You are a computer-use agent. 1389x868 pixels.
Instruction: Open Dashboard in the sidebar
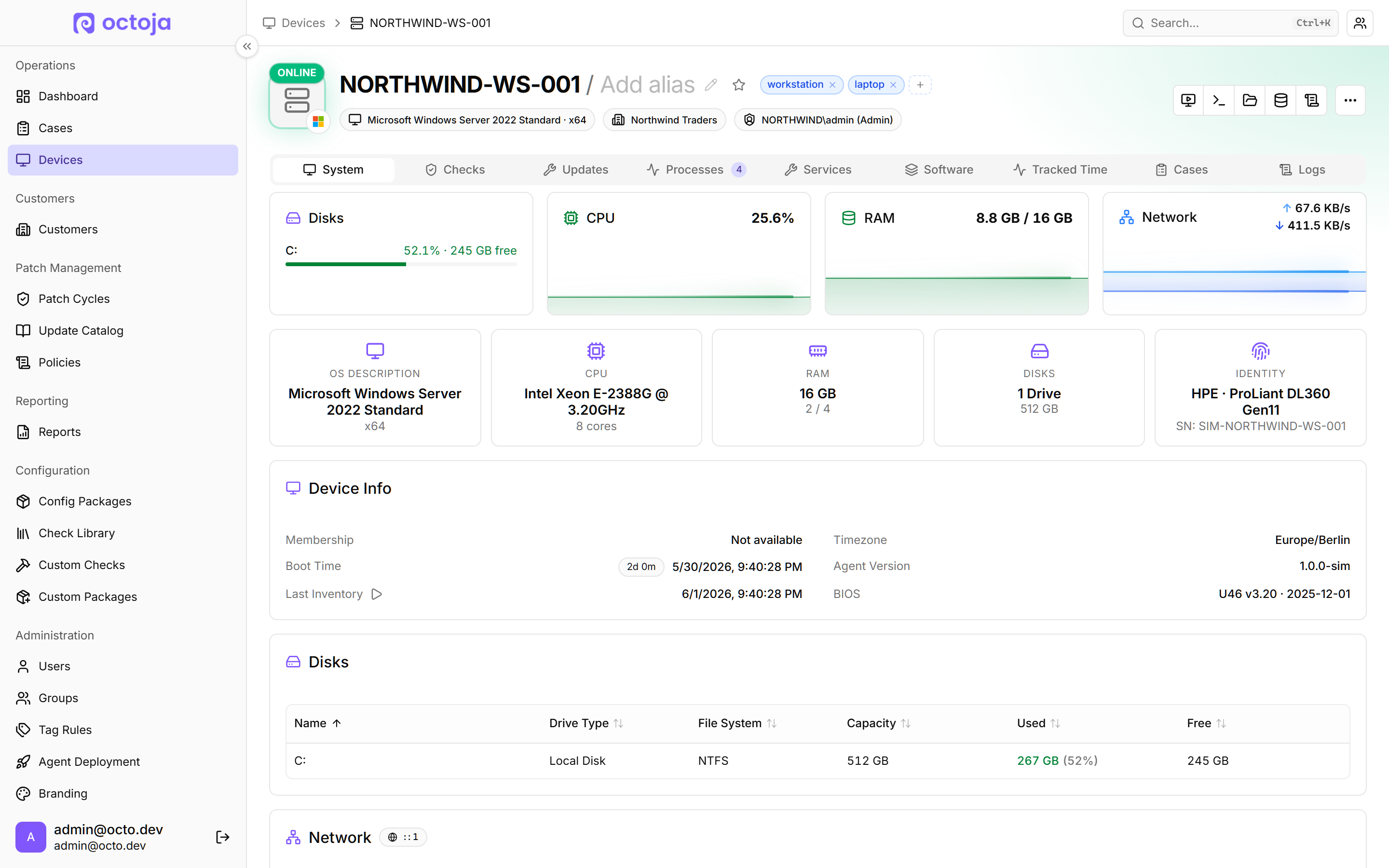(123, 96)
